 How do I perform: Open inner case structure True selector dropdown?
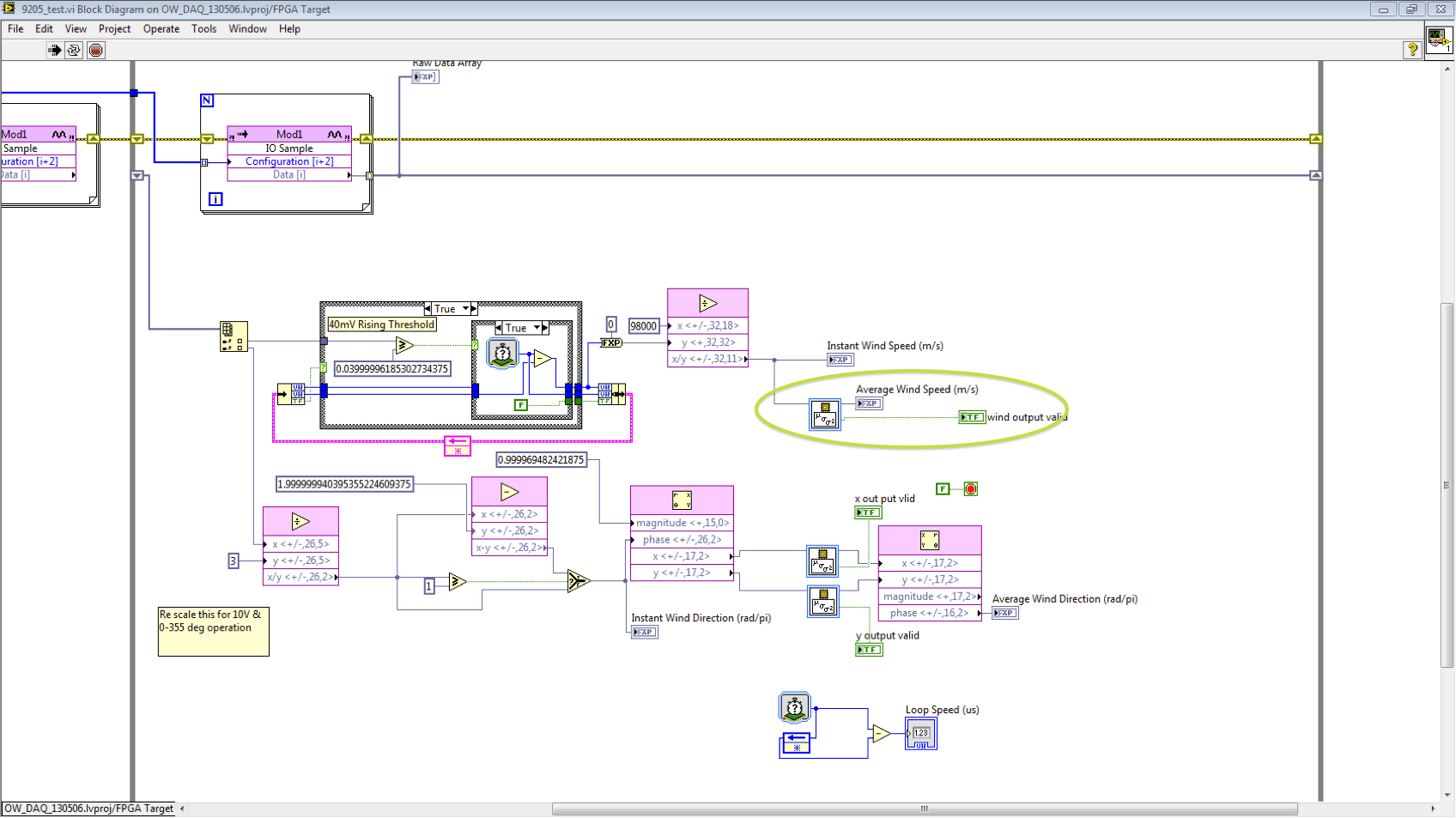click(537, 328)
